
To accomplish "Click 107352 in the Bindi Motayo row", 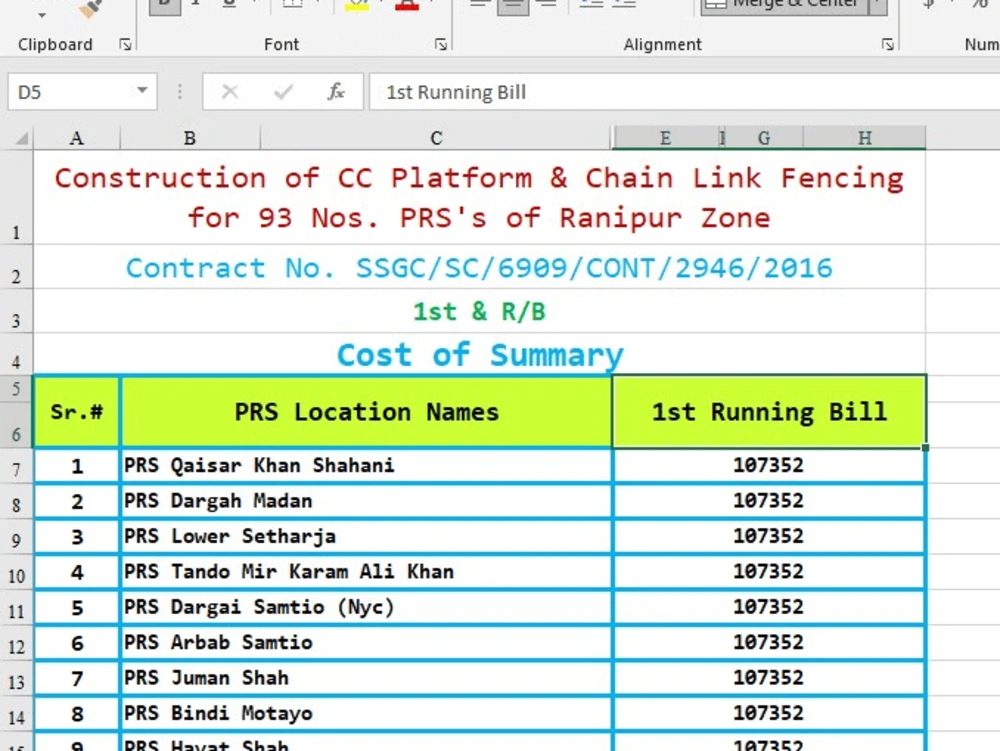I will pyautogui.click(x=768, y=713).
